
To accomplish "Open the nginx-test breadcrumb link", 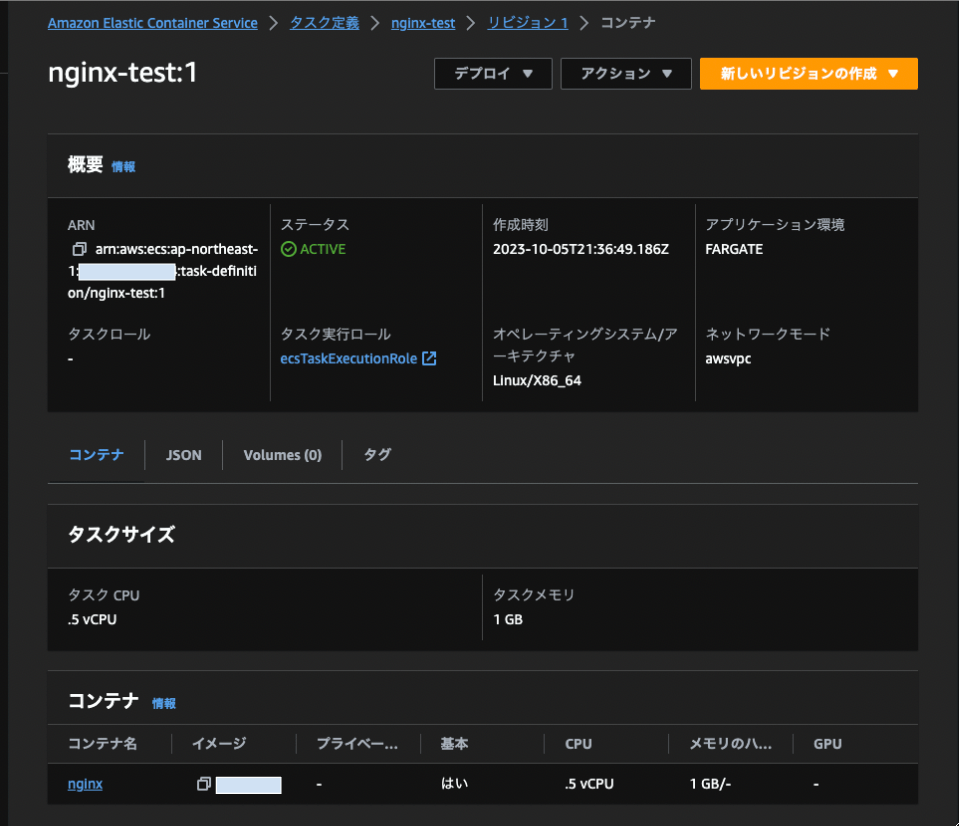I will coord(423,23).
